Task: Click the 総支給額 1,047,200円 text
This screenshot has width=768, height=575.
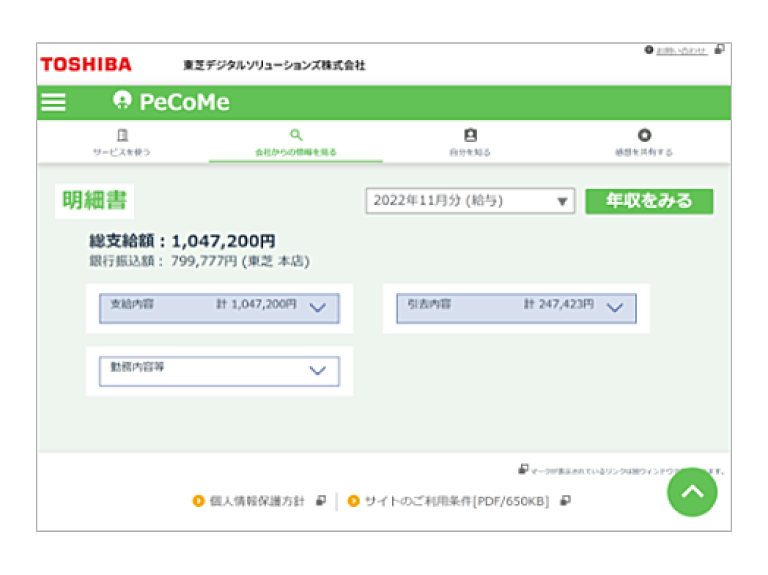Action: pyautogui.click(x=182, y=241)
